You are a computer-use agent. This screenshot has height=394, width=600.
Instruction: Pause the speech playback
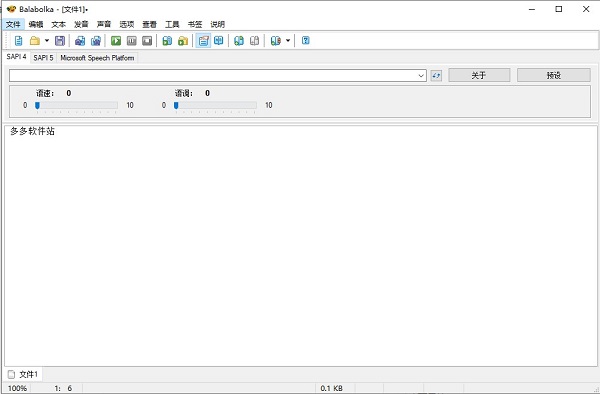tap(132, 41)
